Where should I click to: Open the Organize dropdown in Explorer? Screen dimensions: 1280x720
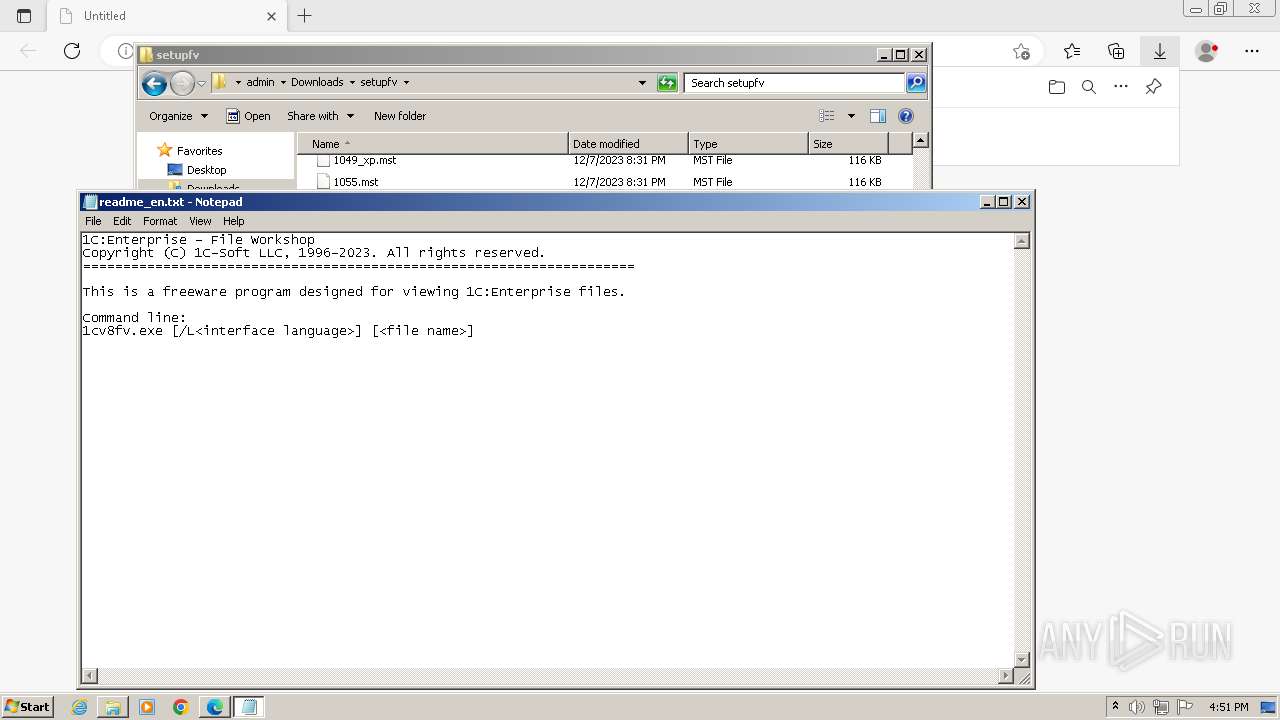[179, 116]
